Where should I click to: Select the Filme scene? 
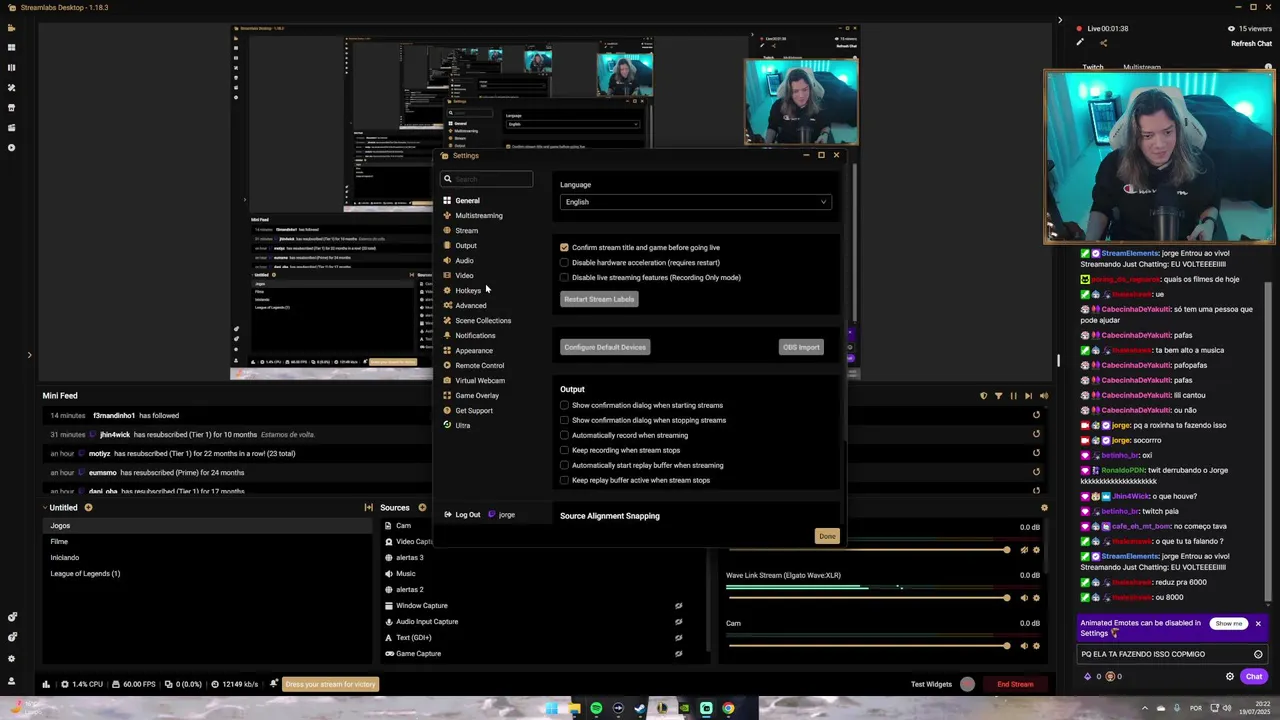tap(59, 541)
